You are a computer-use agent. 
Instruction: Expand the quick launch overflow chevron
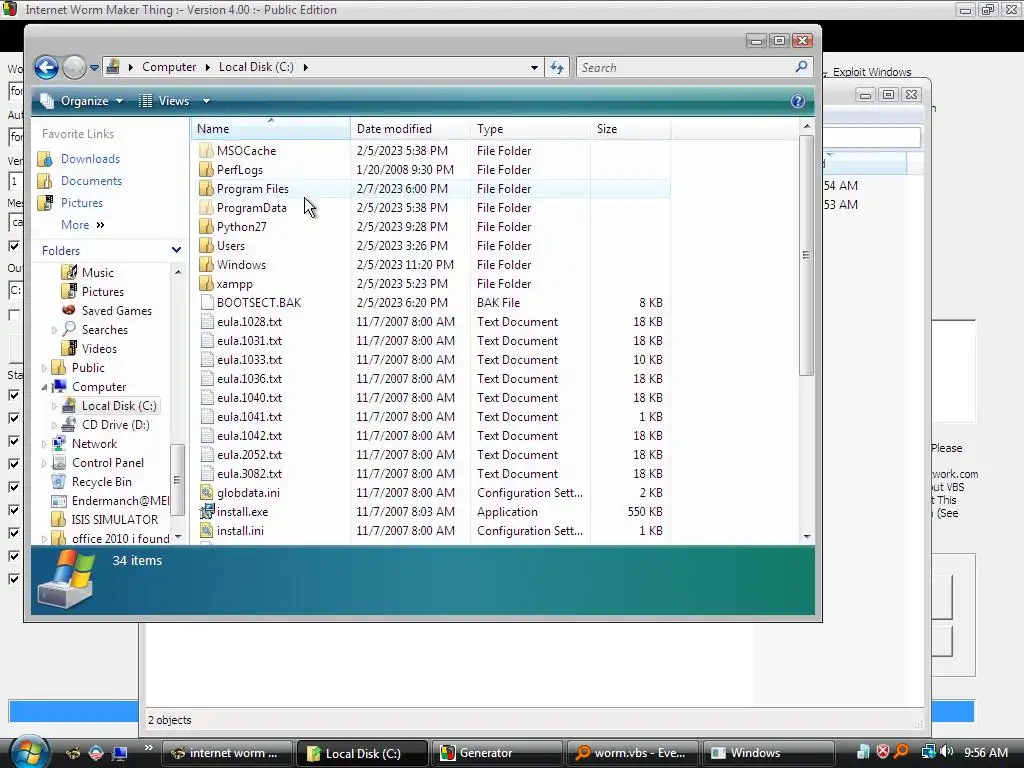click(x=148, y=748)
